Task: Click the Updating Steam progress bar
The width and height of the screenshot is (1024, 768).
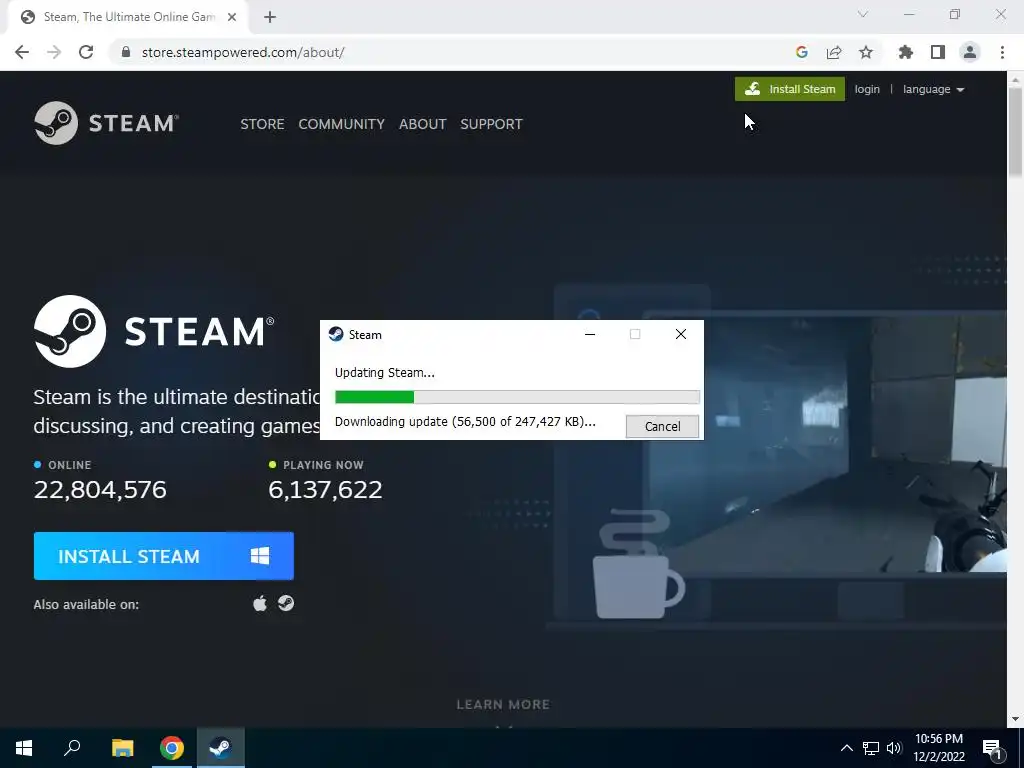Action: [x=517, y=397]
